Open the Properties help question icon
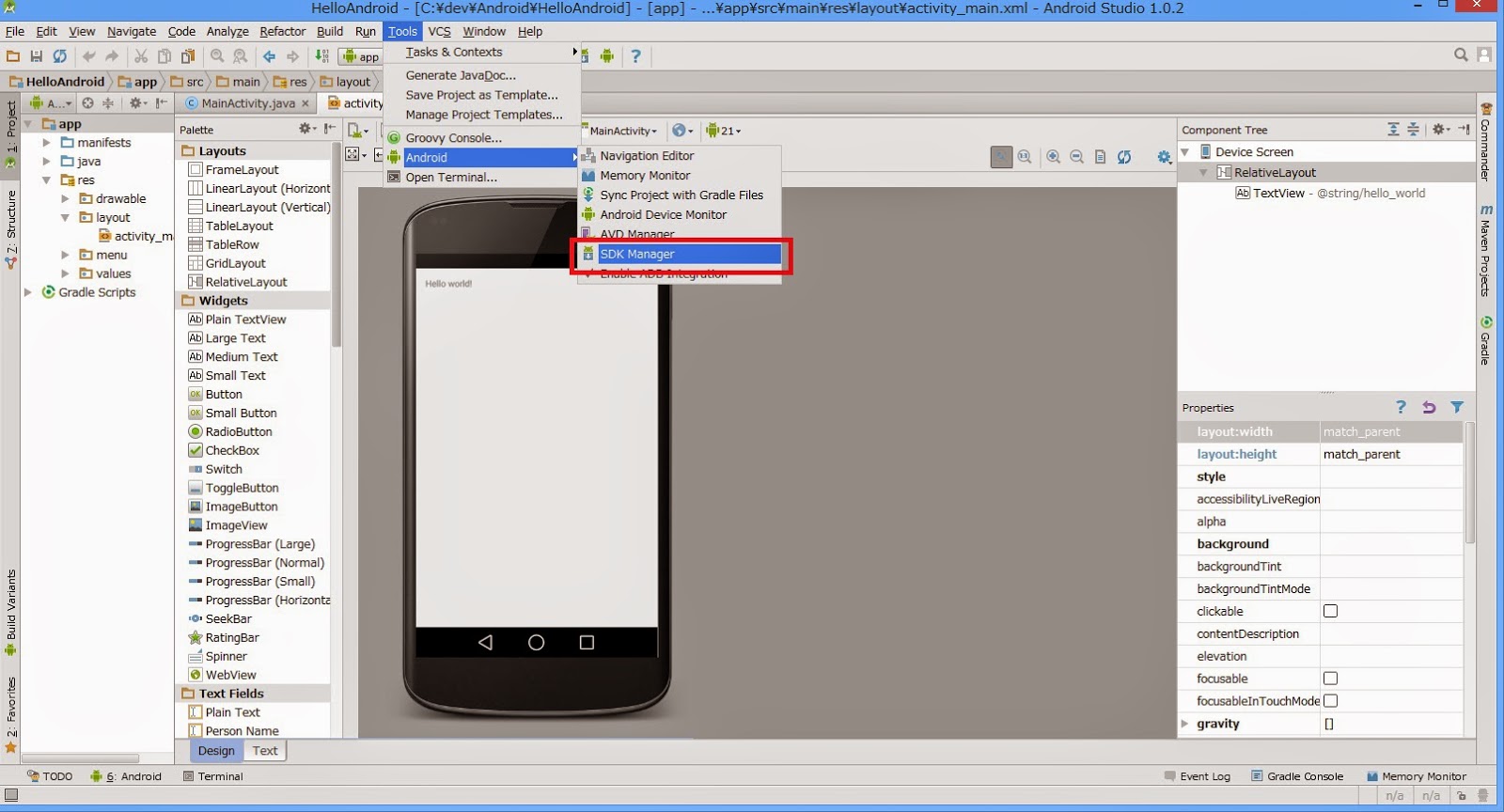Image resolution: width=1504 pixels, height=812 pixels. [x=1401, y=407]
